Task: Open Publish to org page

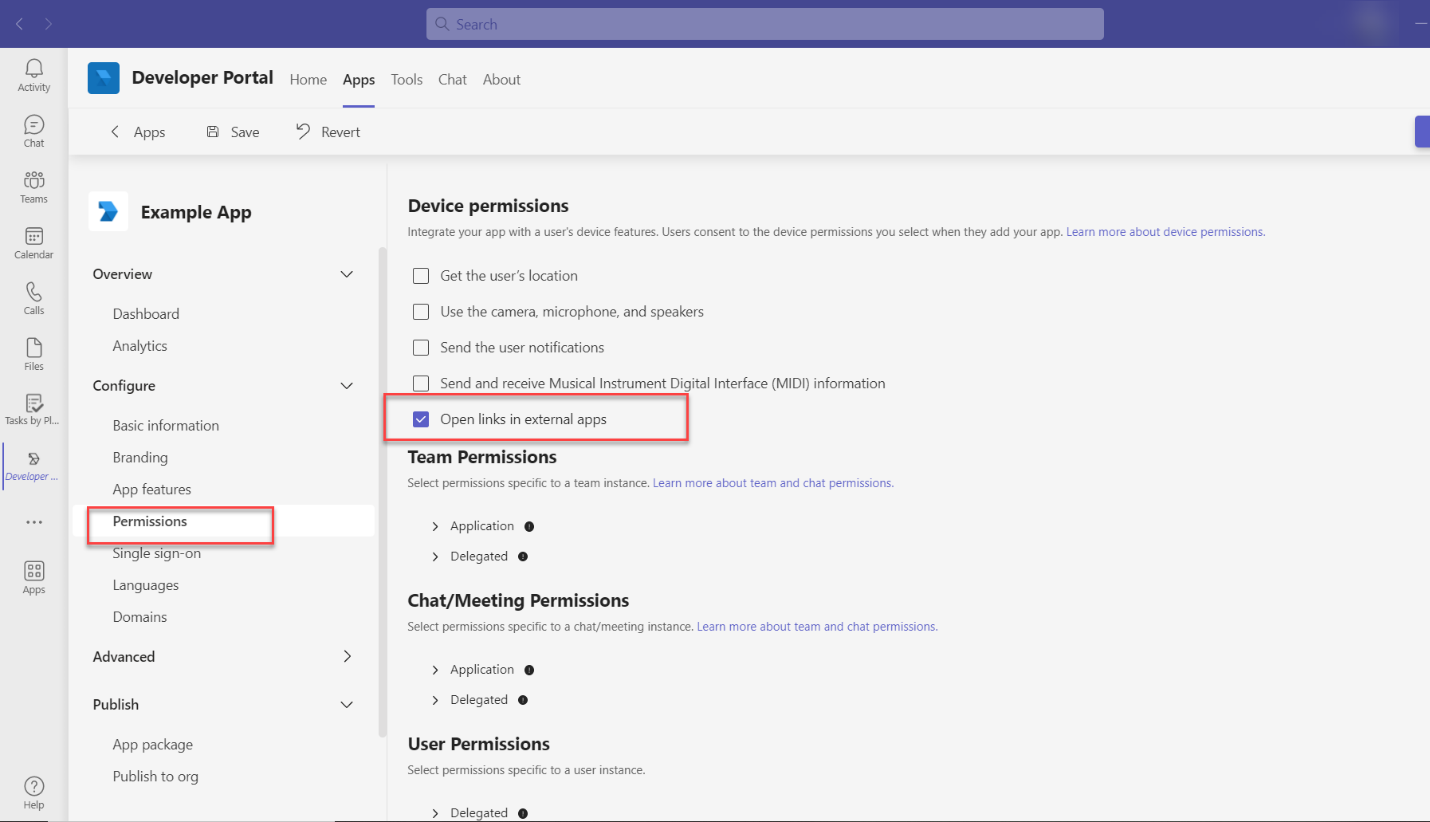Action: click(x=156, y=777)
